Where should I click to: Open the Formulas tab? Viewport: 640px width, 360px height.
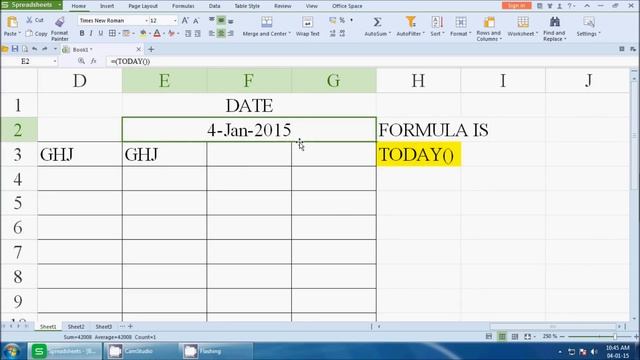pos(183,6)
